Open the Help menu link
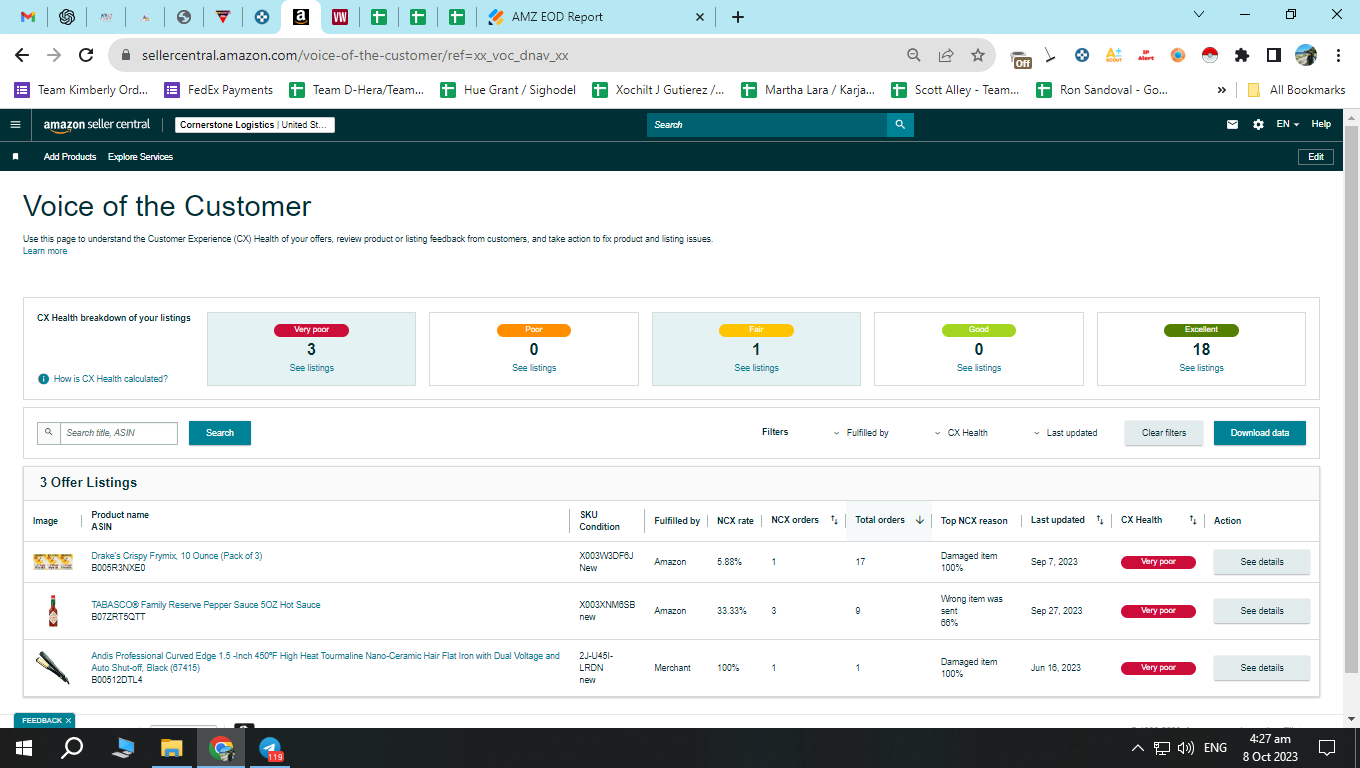1360x768 pixels. 1321,125
